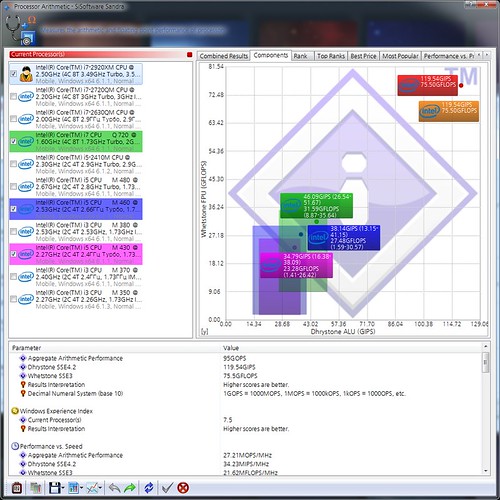500x500 pixels.
Task: Click the Current Processor(s) 7.5 score row
Action: pos(246,420)
